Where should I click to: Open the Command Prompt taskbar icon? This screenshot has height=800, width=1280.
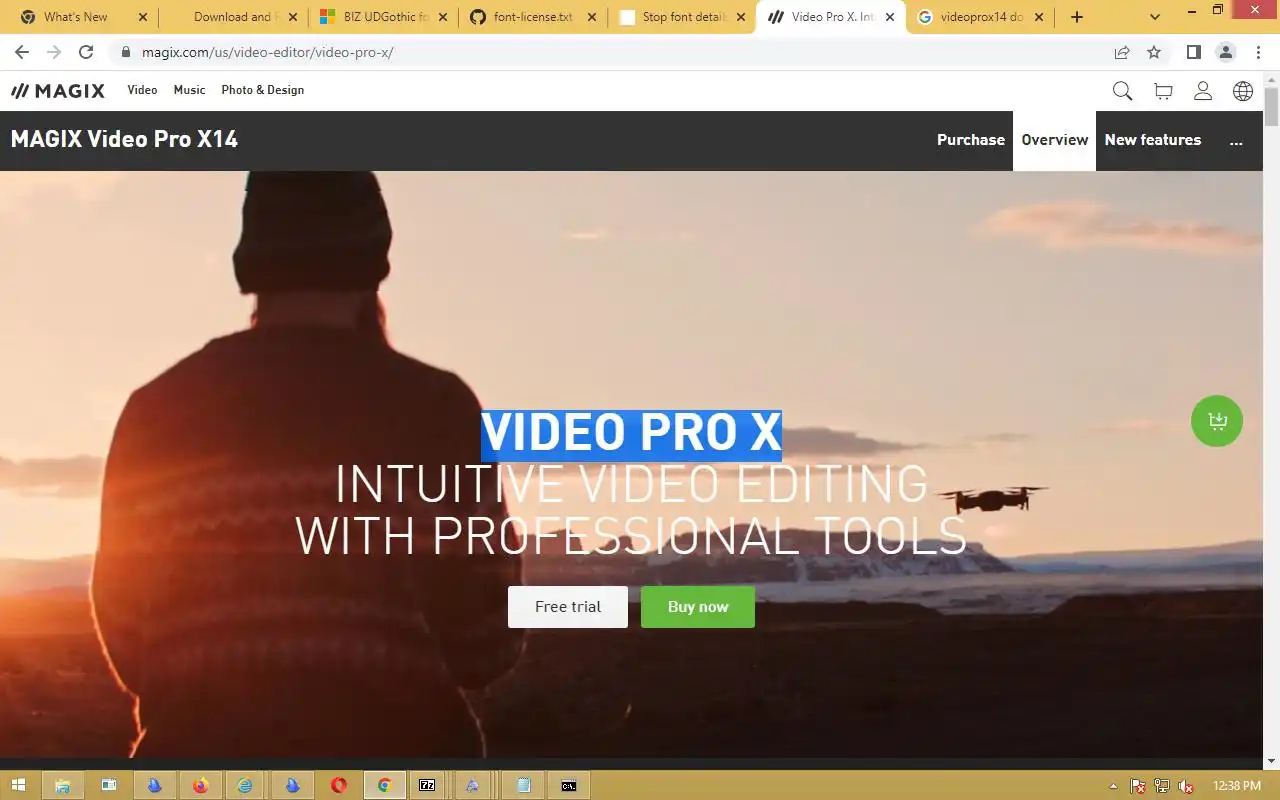pos(568,785)
